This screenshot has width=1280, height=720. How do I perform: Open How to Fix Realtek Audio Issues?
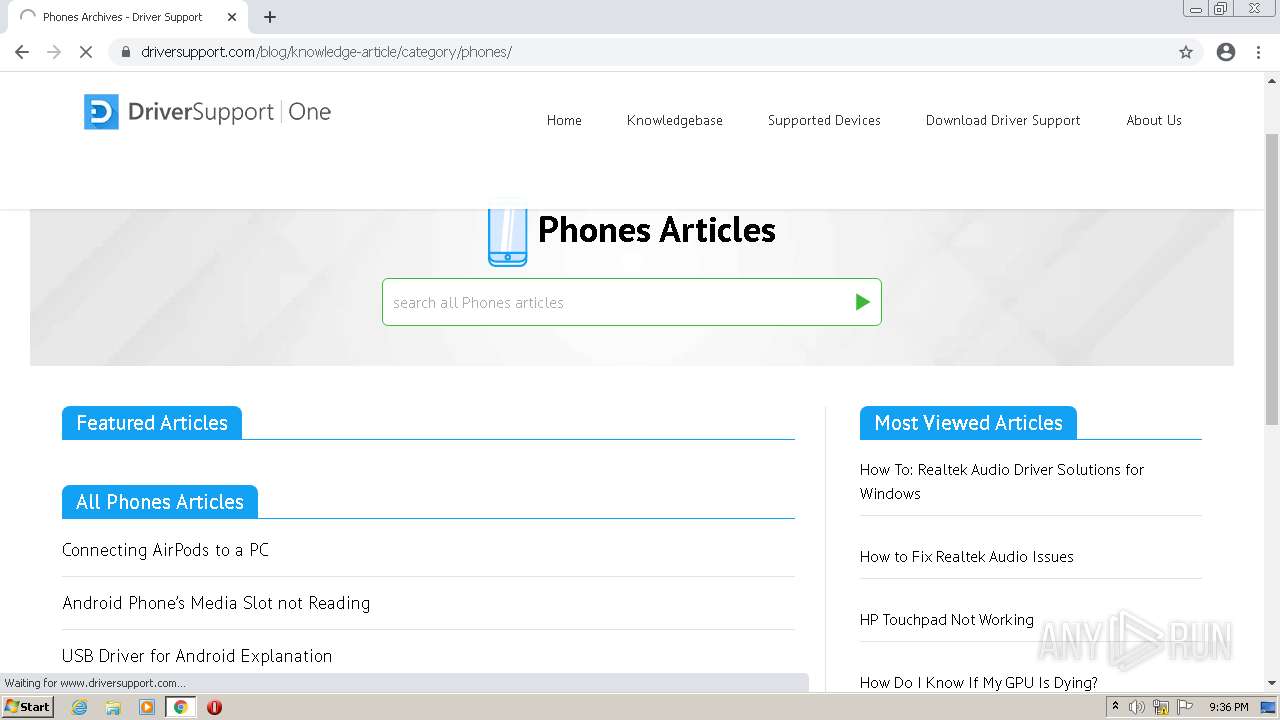(x=967, y=557)
